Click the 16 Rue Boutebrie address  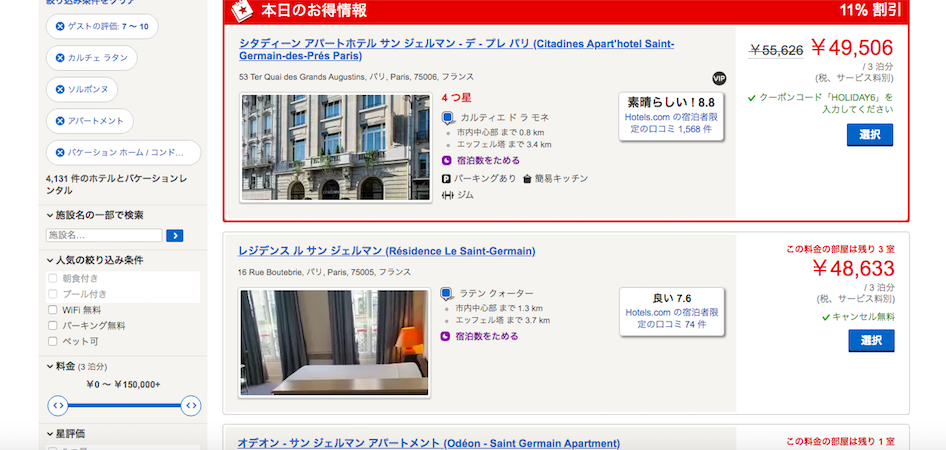pyautogui.click(x=325, y=273)
